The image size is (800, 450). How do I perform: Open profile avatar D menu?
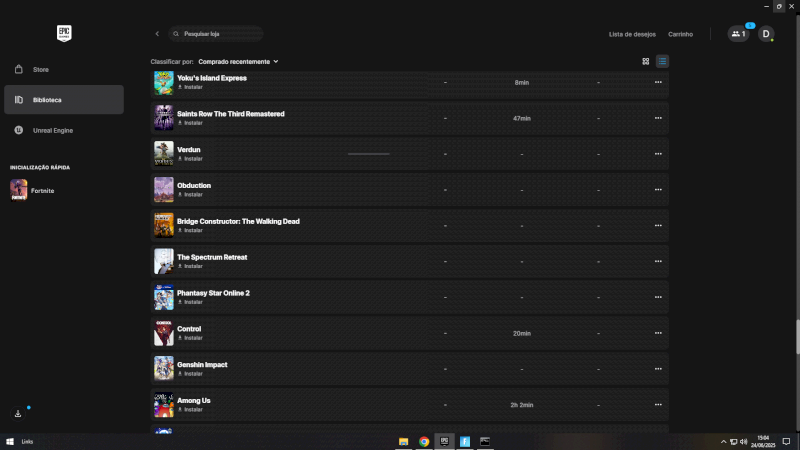coord(765,34)
